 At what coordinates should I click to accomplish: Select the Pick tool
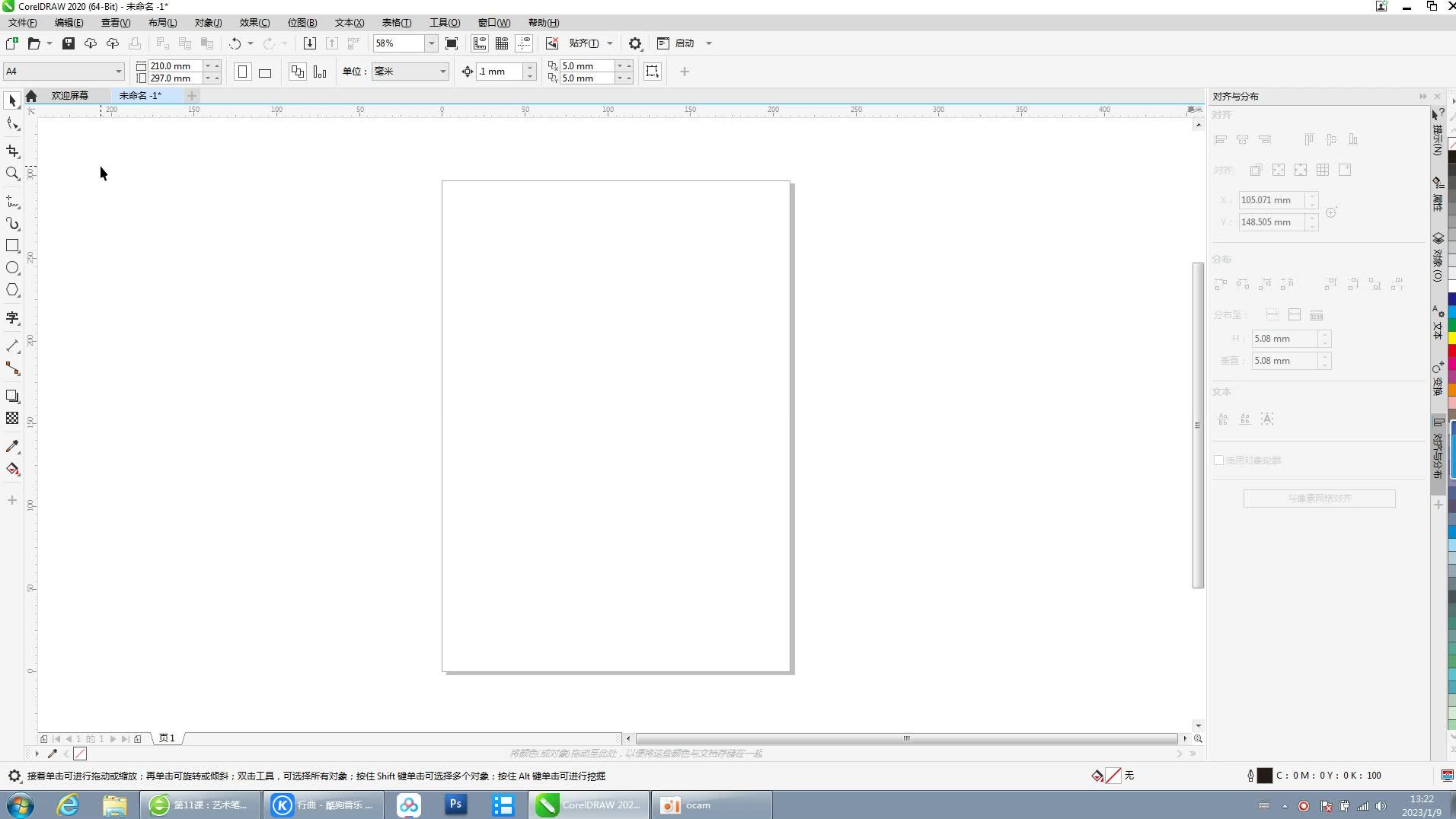coord(11,100)
